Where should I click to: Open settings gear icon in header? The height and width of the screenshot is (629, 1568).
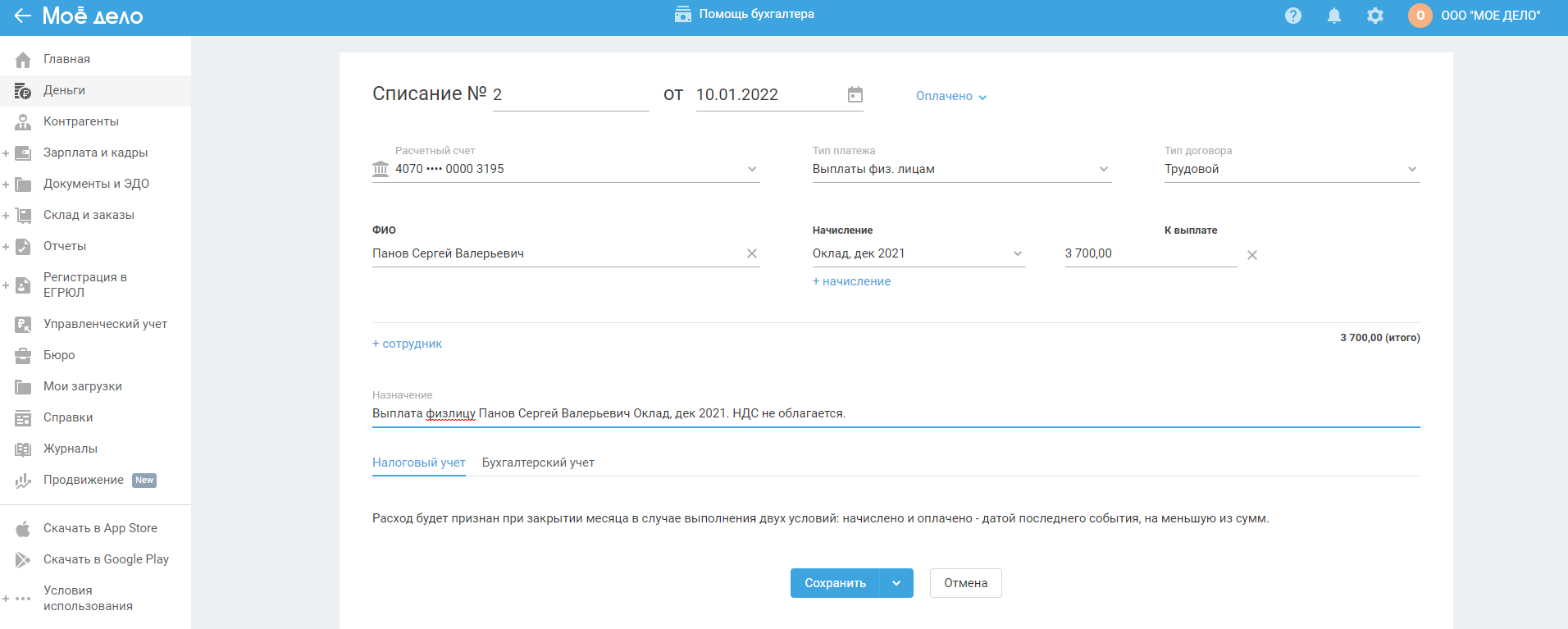pos(1375,16)
